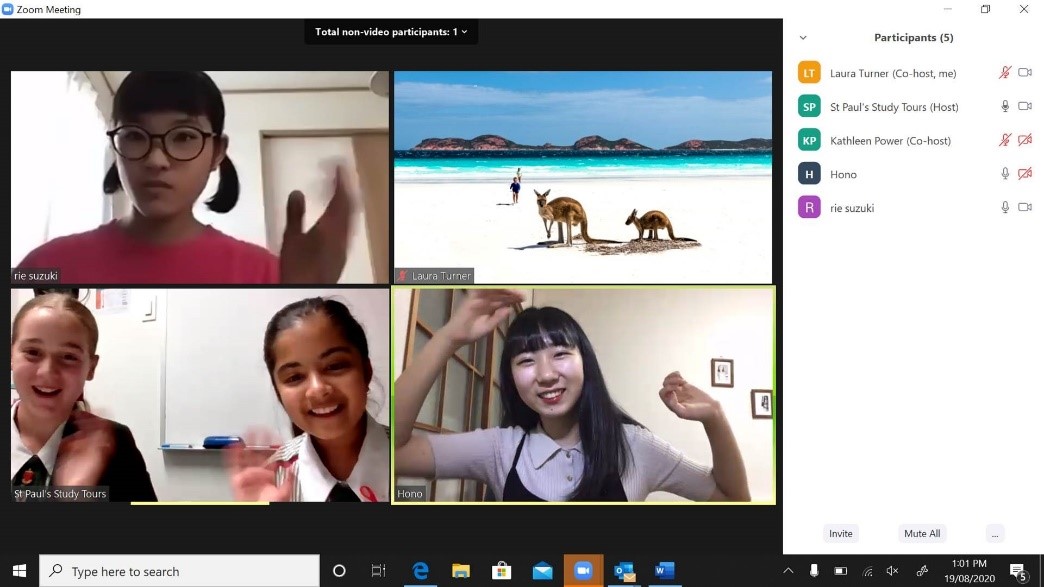
Task: Click Hono's H avatar
Action: (x=809, y=174)
